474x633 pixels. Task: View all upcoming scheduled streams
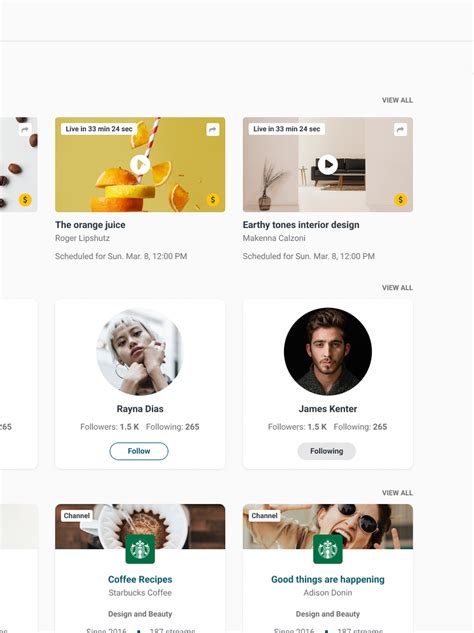click(x=397, y=100)
